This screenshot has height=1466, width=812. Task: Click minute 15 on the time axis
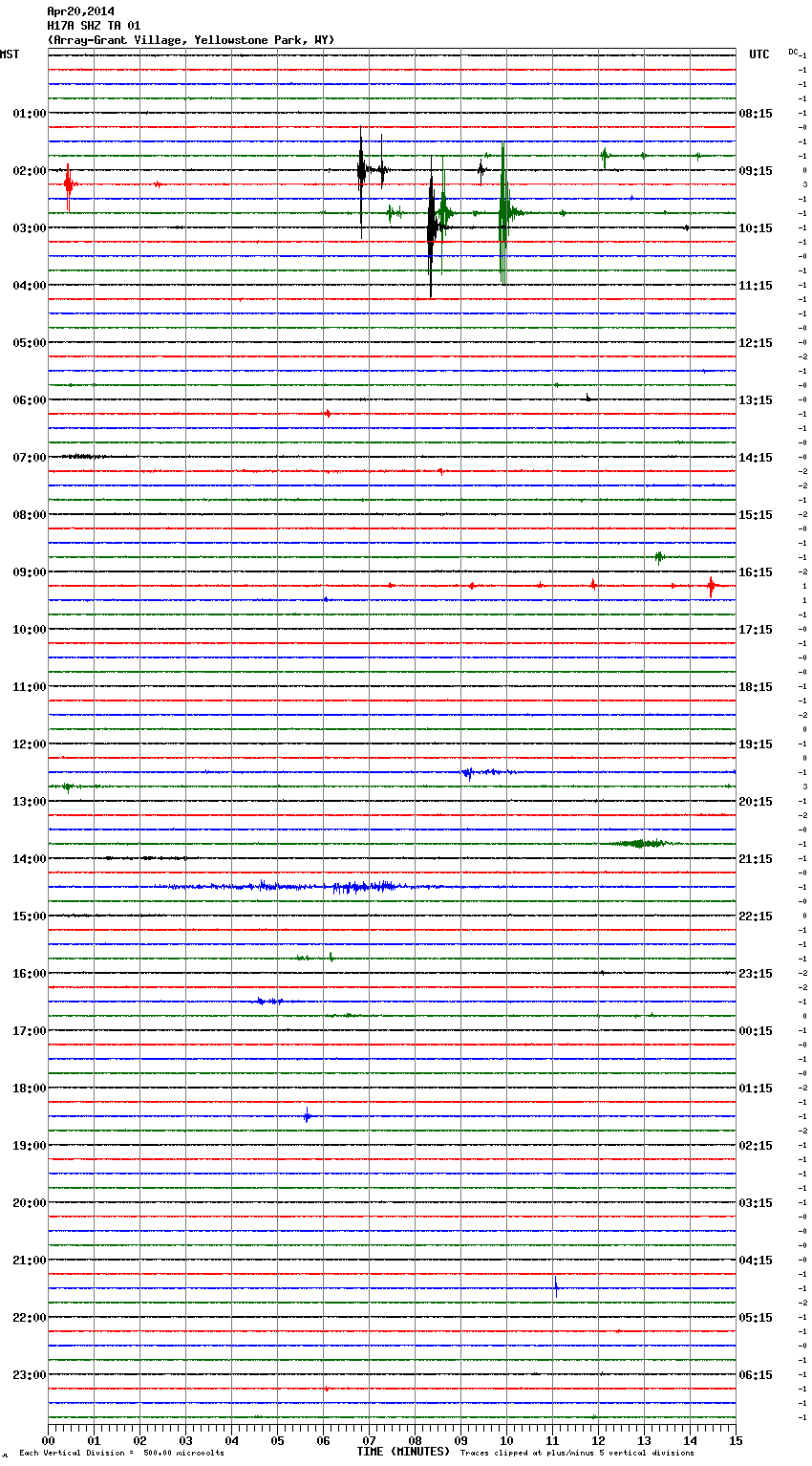pos(736,1440)
